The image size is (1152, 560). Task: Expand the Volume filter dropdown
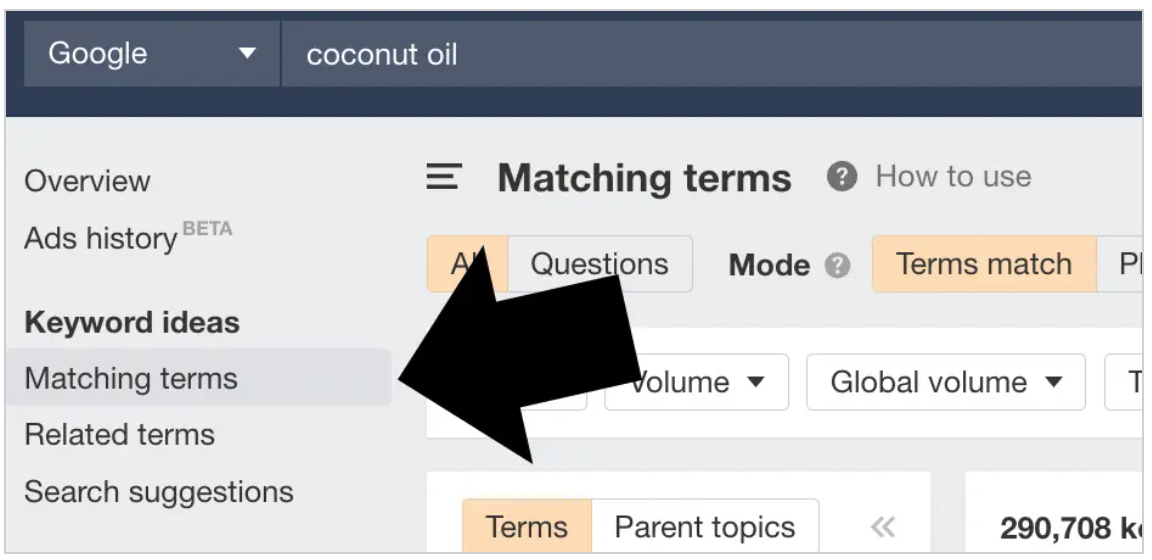[x=696, y=382]
